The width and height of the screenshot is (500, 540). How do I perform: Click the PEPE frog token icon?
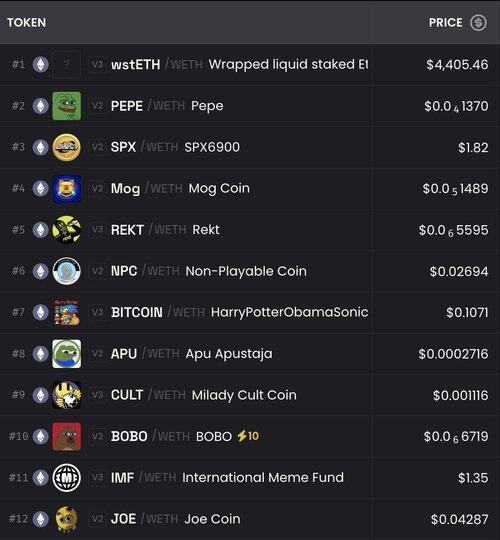tap(66, 106)
